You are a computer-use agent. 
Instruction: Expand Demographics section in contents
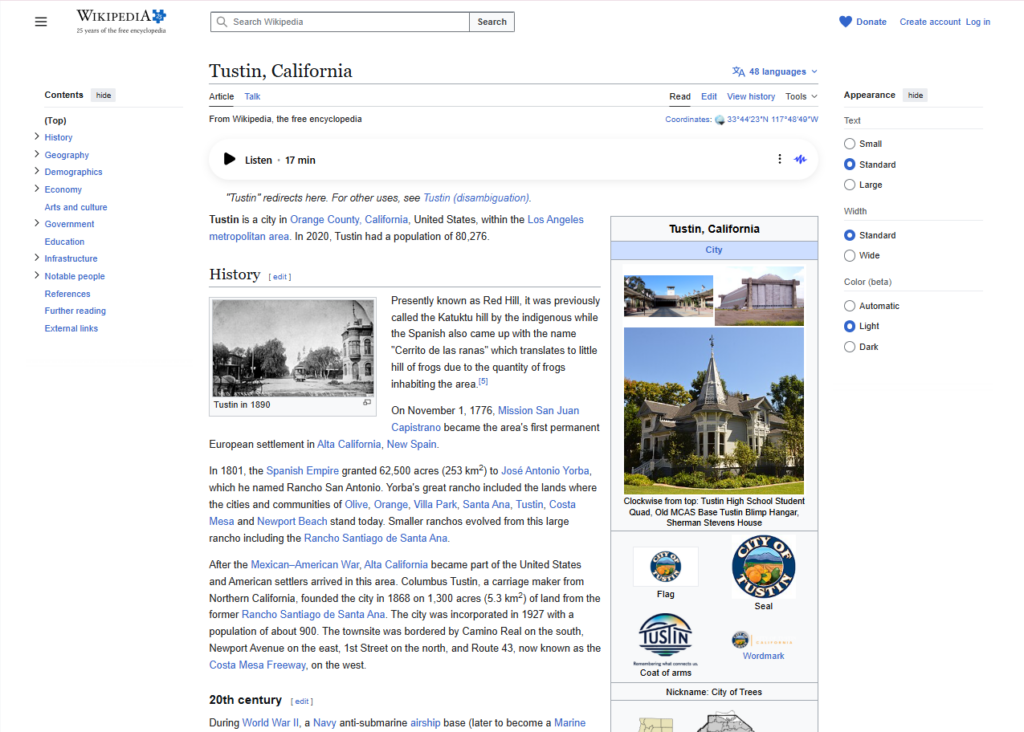pyautogui.click(x=37, y=171)
